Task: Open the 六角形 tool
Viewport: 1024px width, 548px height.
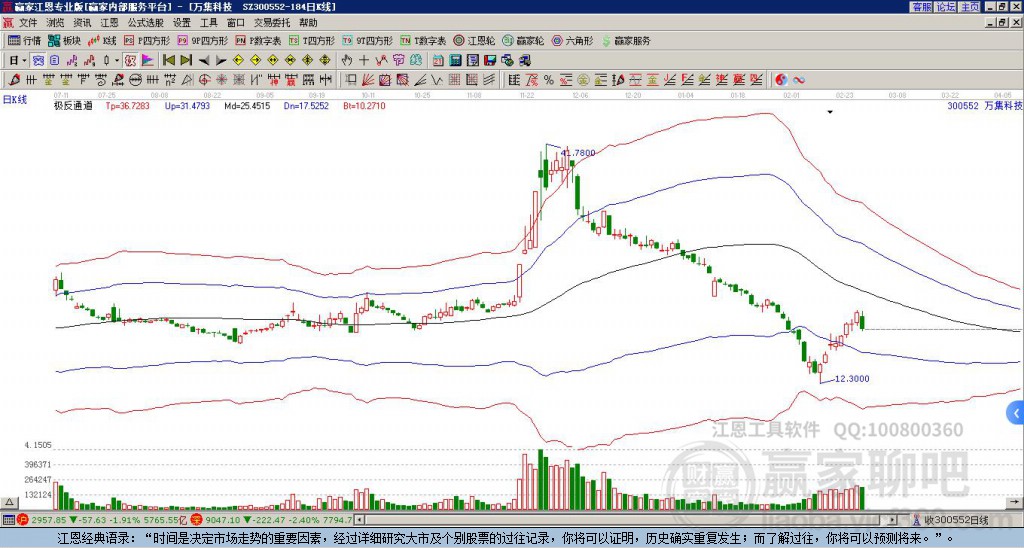Action: [x=573, y=41]
